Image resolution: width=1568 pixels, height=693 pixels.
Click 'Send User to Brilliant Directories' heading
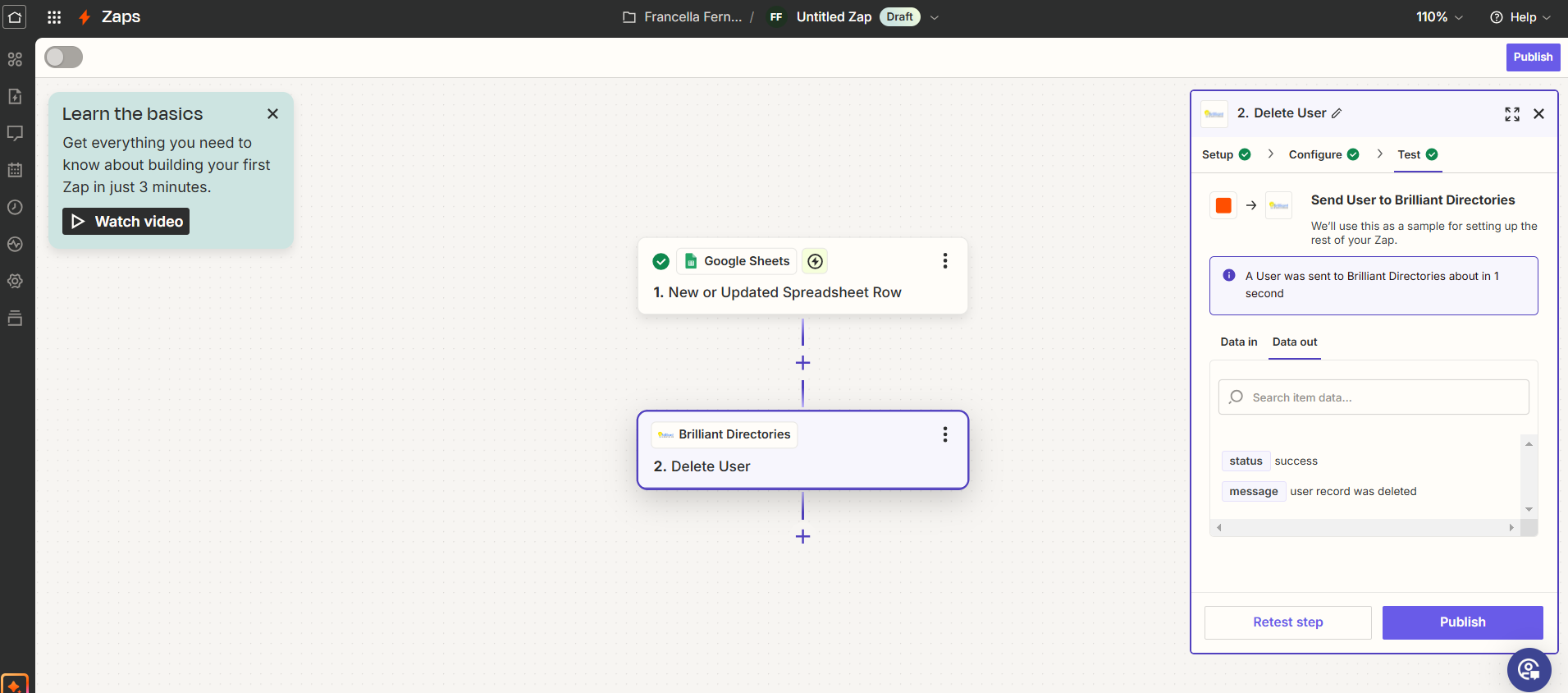pyautogui.click(x=1413, y=200)
